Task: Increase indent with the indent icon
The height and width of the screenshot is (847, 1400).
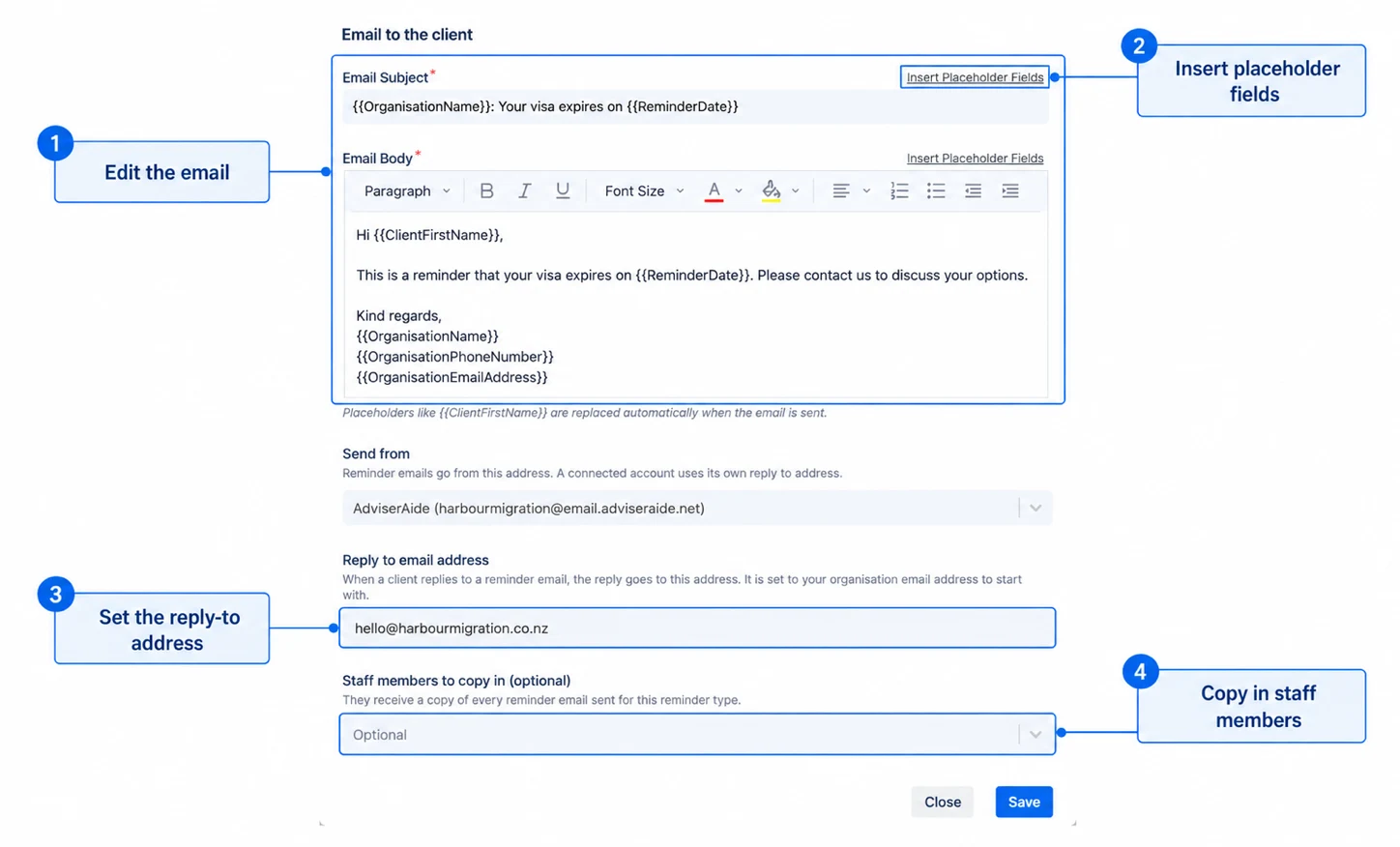Action: (1010, 191)
